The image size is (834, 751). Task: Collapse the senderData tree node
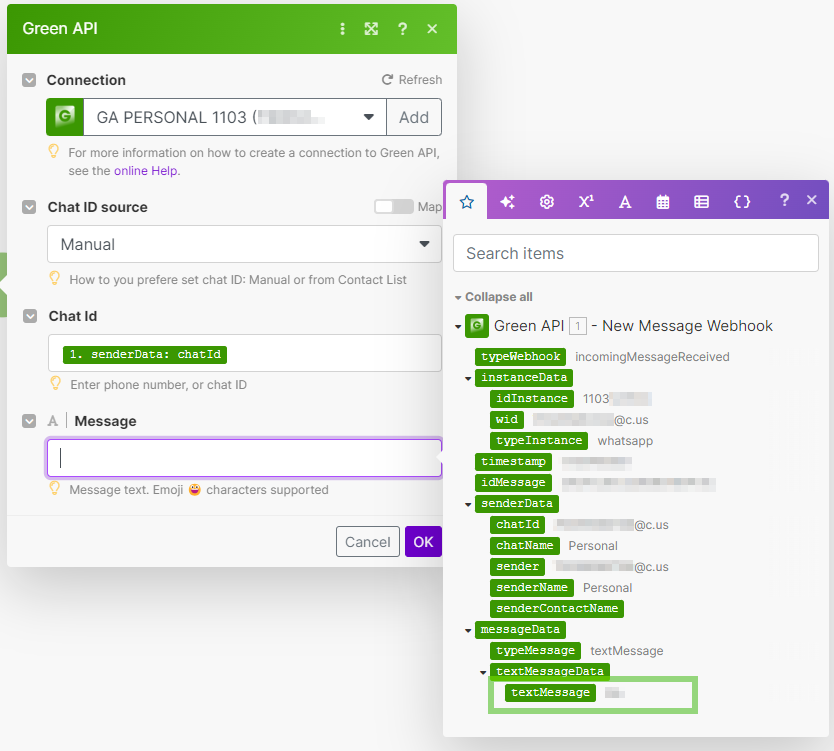click(x=468, y=504)
